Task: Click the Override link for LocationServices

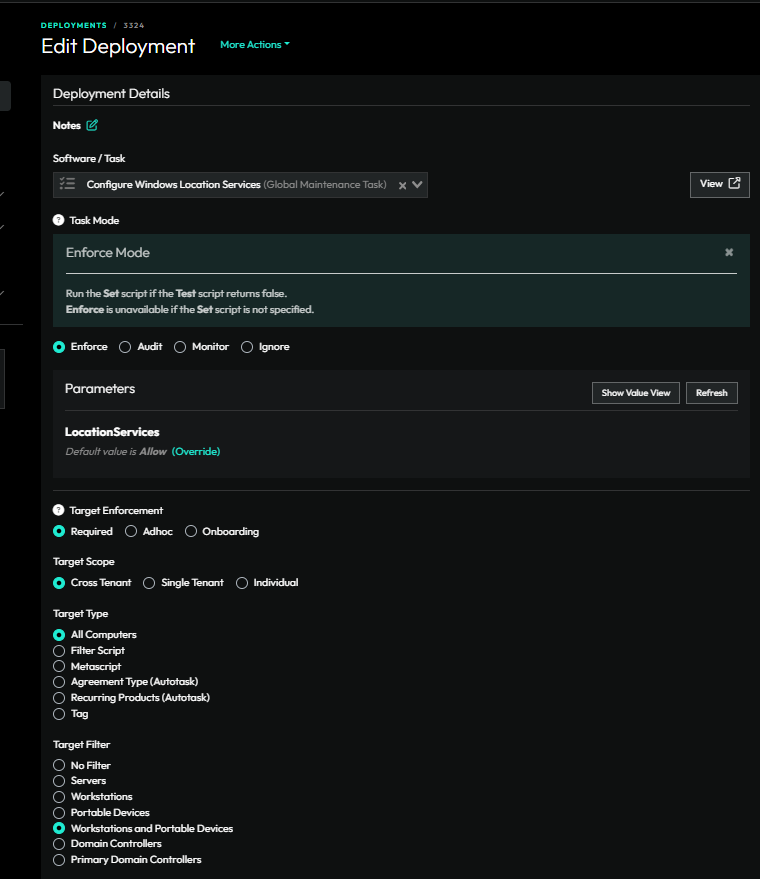Action: tap(196, 452)
